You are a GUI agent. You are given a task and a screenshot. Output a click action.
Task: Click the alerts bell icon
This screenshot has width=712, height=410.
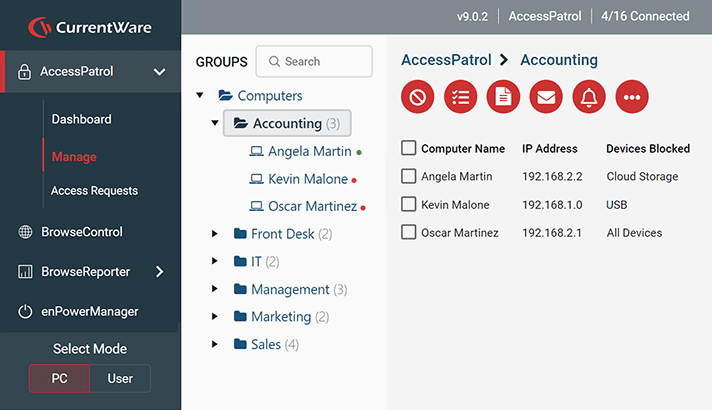589,97
